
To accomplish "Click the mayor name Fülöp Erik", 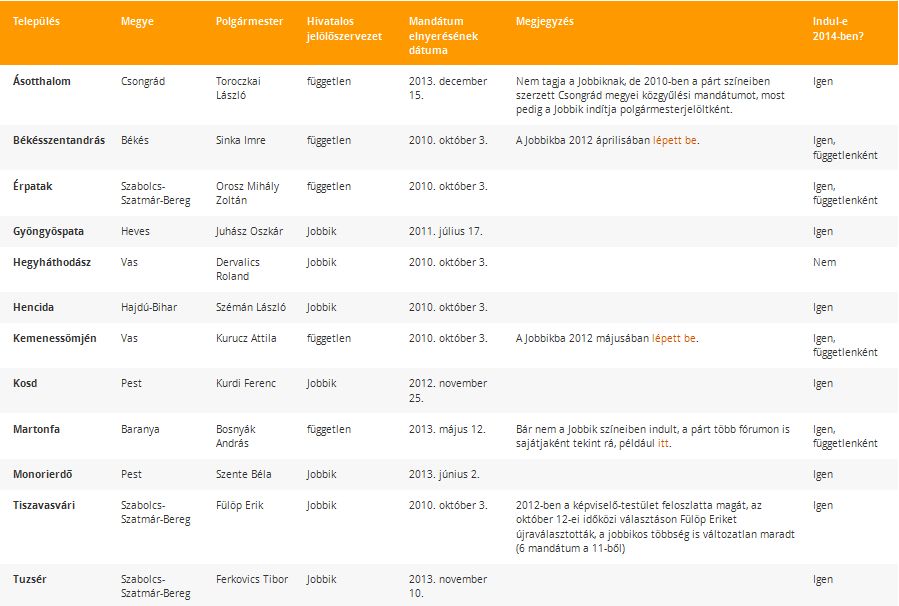I will 240,506.
